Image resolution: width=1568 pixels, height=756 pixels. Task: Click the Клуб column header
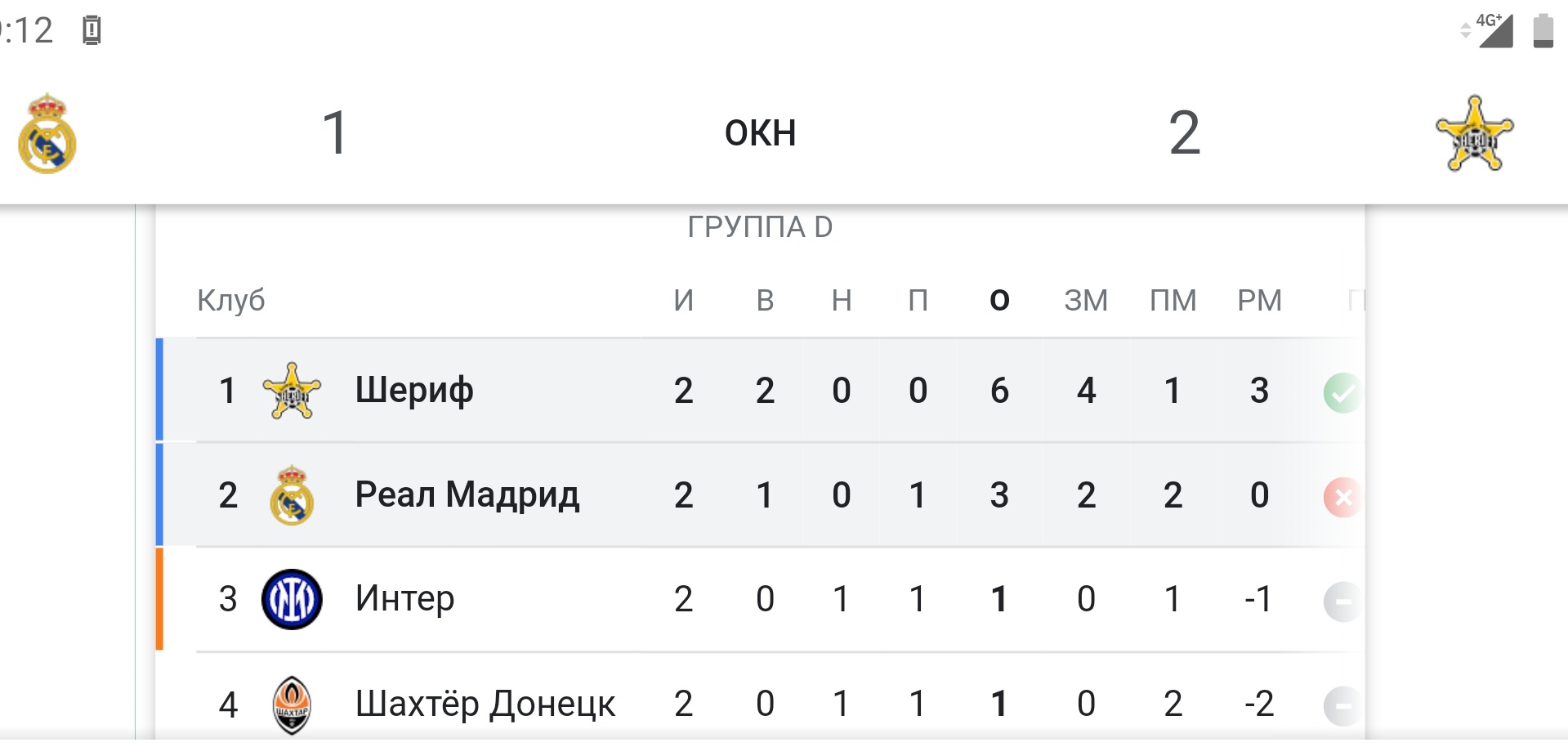[231, 301]
